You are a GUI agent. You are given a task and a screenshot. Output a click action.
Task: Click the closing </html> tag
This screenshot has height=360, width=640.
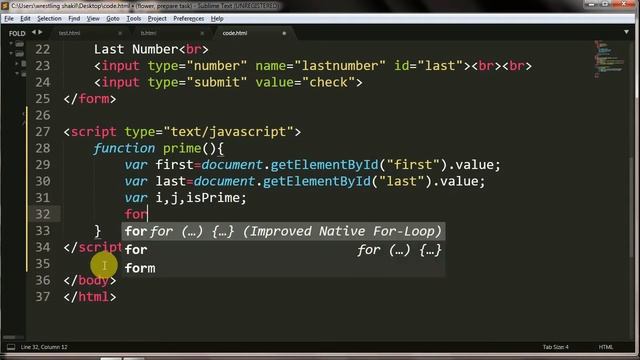coord(90,297)
